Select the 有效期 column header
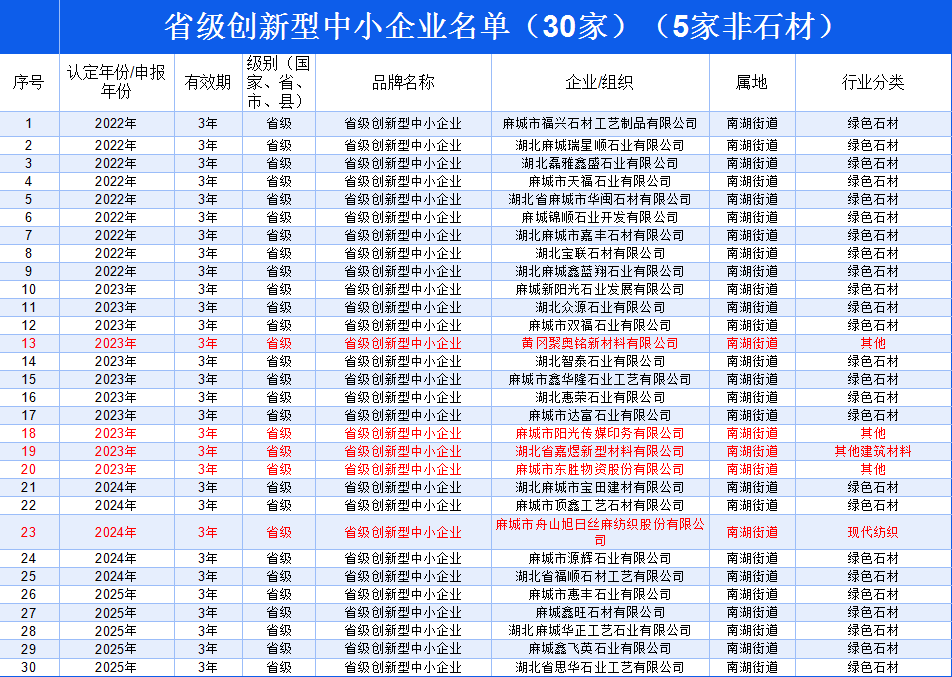The width and height of the screenshot is (952, 677). [208, 83]
